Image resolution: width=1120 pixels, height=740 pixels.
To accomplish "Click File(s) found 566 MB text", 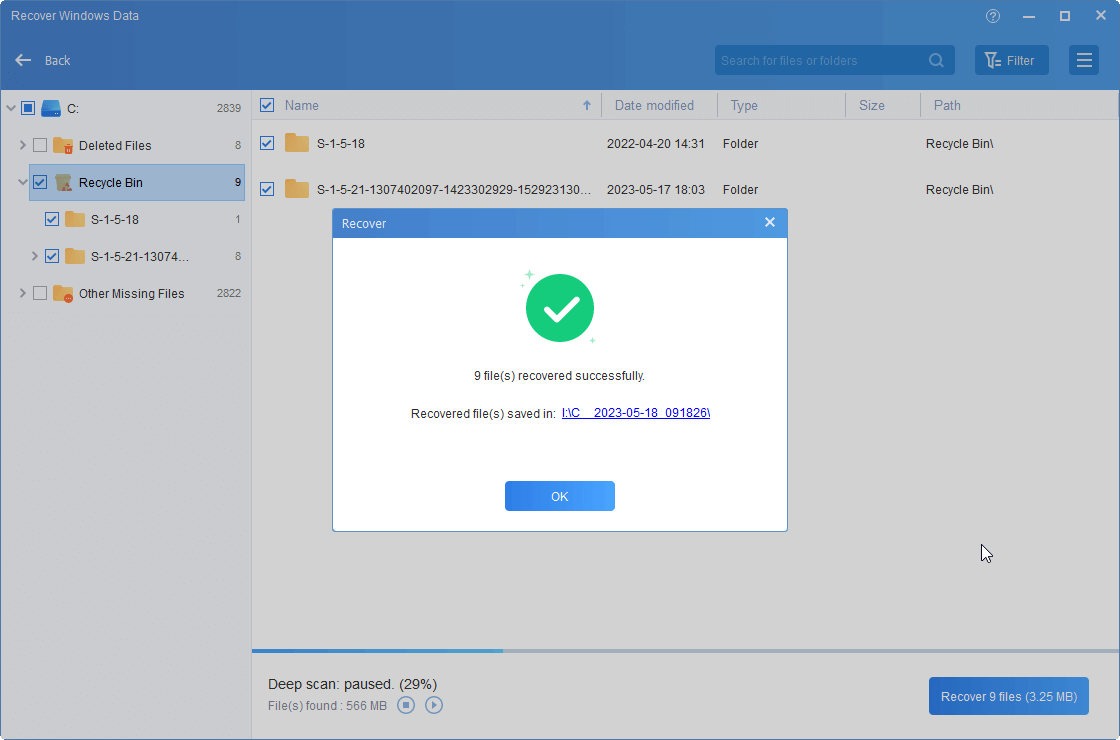I will pyautogui.click(x=327, y=706).
